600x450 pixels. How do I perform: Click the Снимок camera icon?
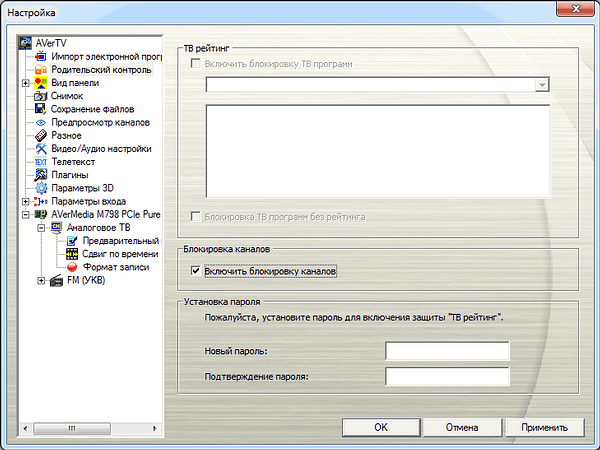click(x=41, y=96)
